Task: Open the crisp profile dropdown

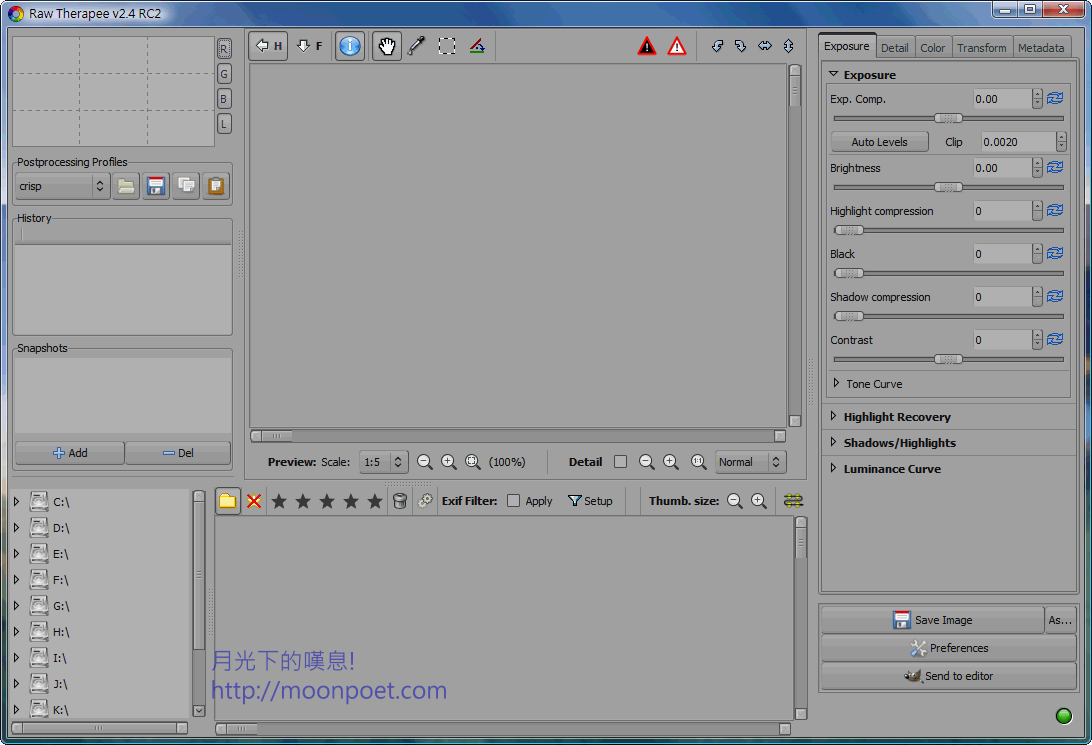Action: pos(62,186)
